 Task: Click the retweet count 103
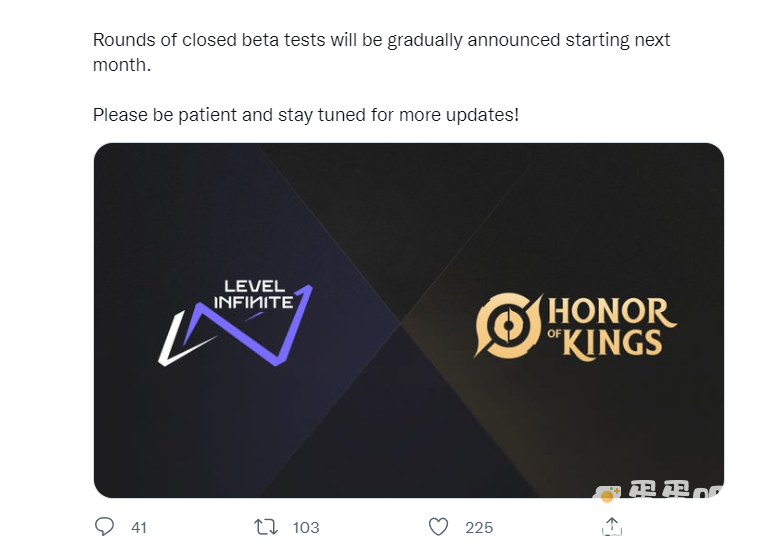click(x=306, y=528)
